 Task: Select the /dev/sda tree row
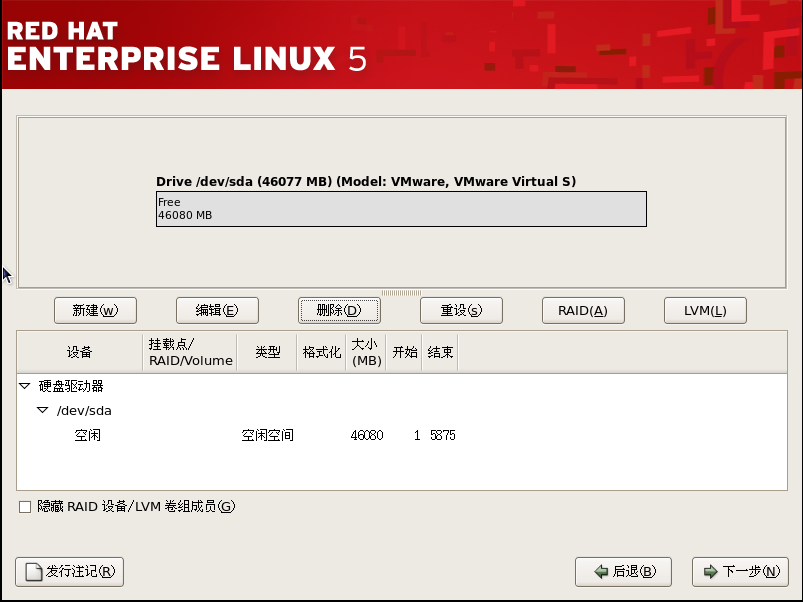pyautogui.click(x=402, y=411)
